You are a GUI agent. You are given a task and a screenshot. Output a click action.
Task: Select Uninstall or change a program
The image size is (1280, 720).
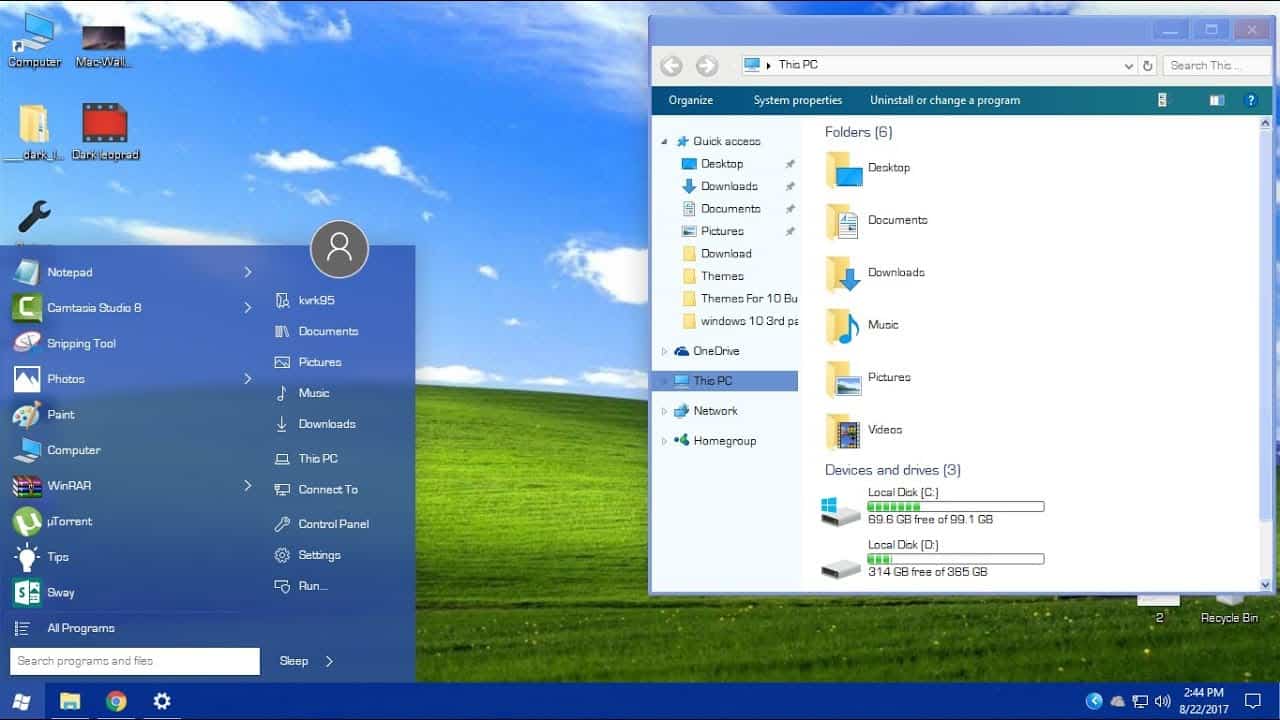(944, 100)
